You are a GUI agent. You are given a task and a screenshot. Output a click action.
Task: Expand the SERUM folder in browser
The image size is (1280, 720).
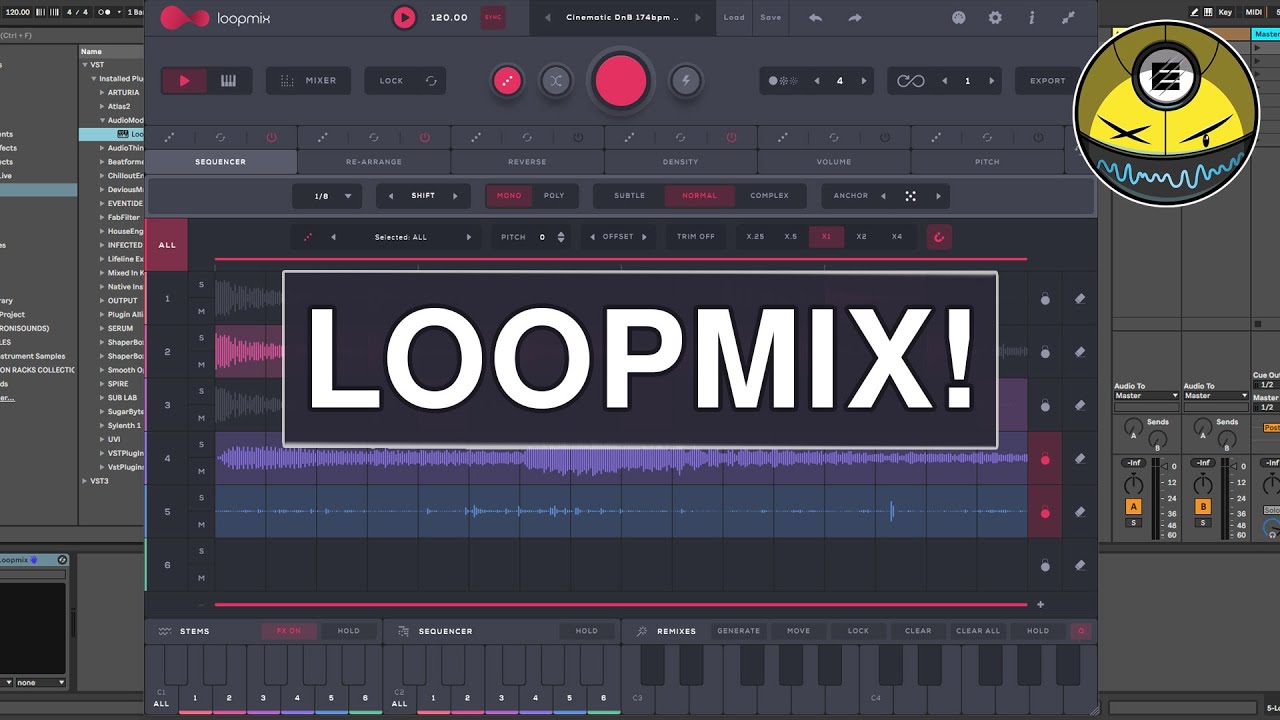point(102,328)
